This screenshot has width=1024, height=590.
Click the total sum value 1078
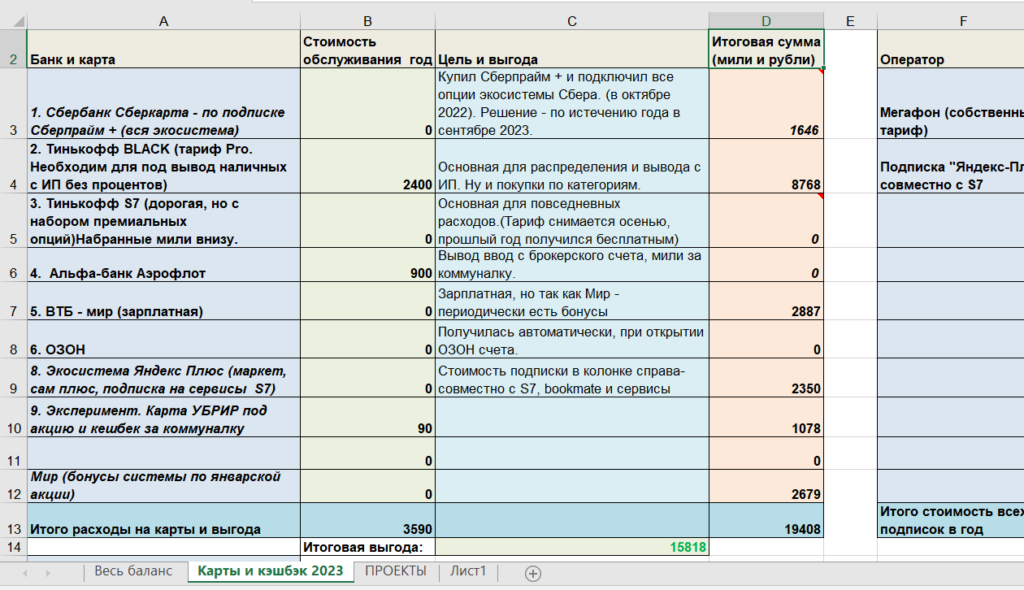pyautogui.click(x=766, y=418)
